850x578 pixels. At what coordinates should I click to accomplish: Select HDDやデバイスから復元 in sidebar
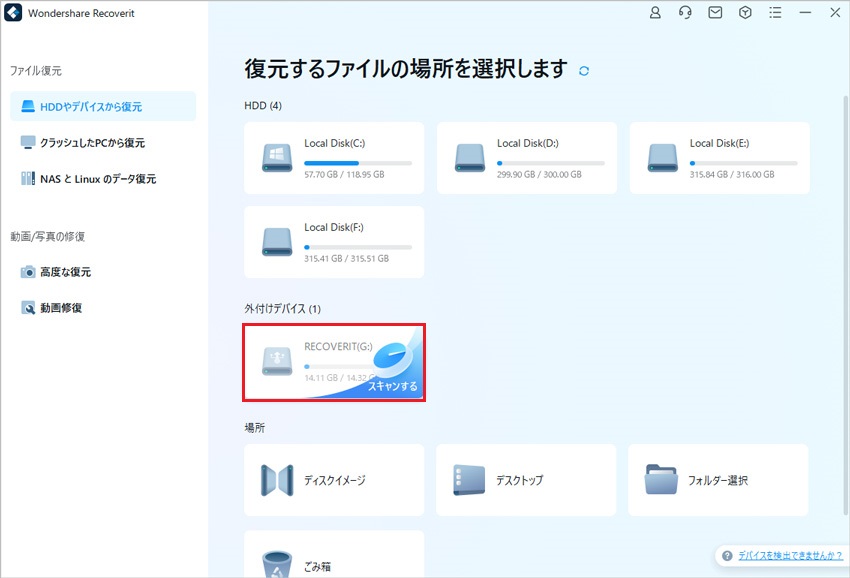[x=103, y=106]
